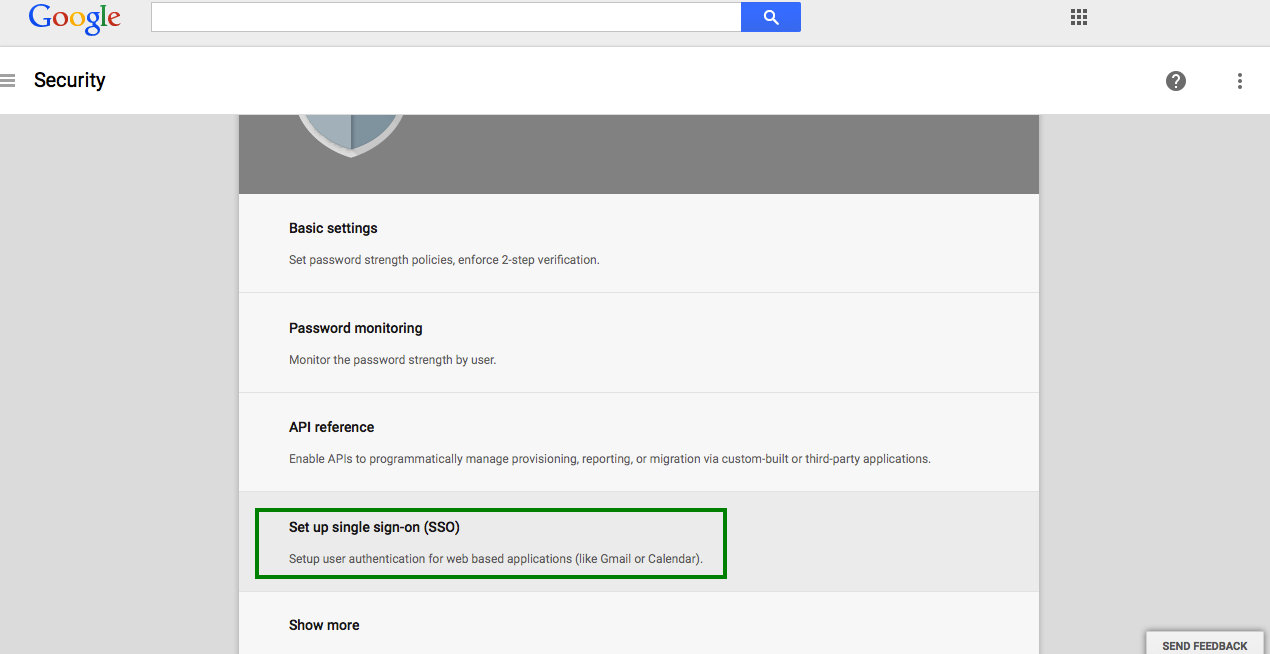Open the hamburger main menu

(x=8, y=81)
